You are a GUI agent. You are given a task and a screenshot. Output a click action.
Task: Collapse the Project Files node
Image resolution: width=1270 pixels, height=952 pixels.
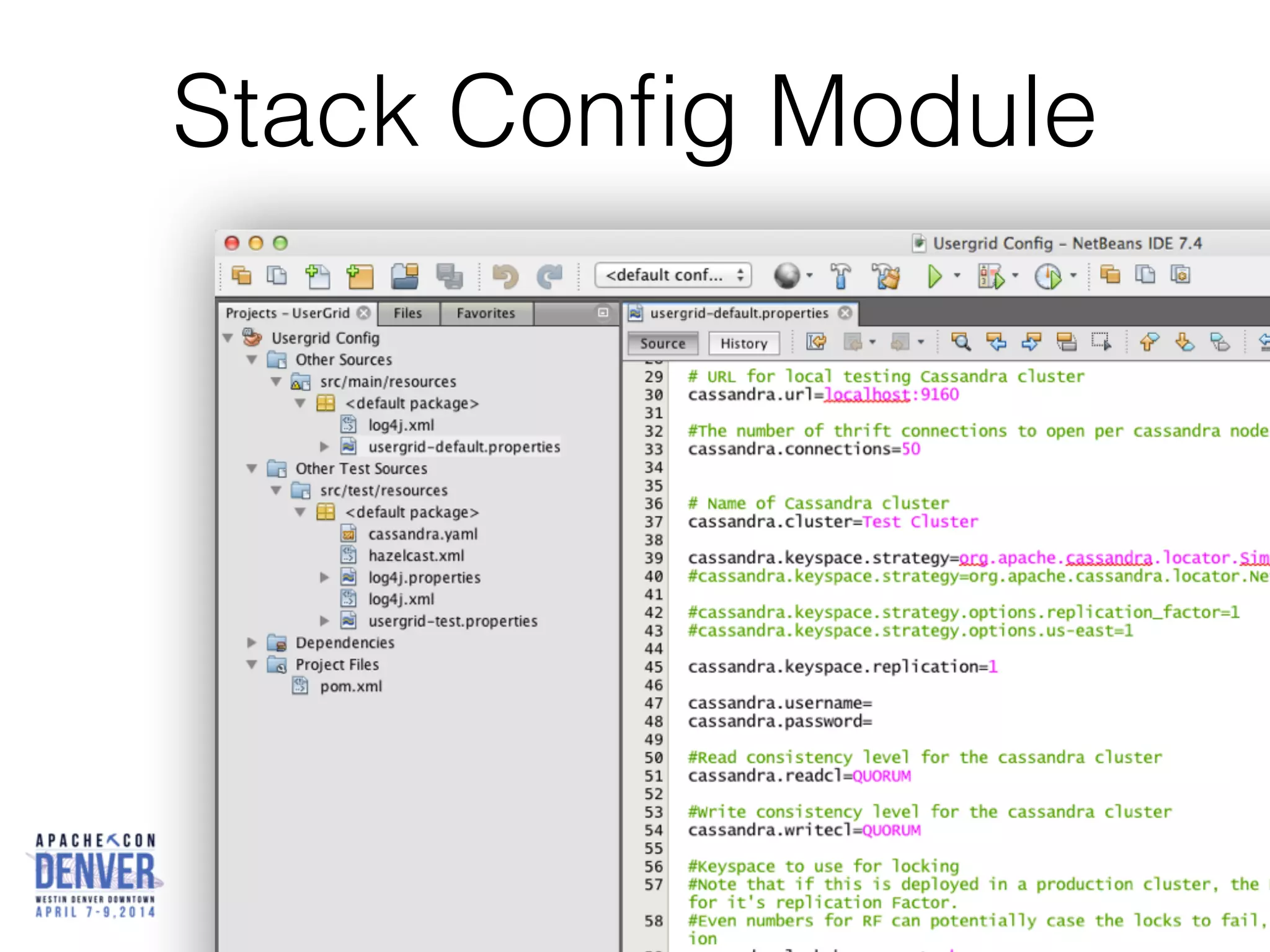[x=252, y=664]
